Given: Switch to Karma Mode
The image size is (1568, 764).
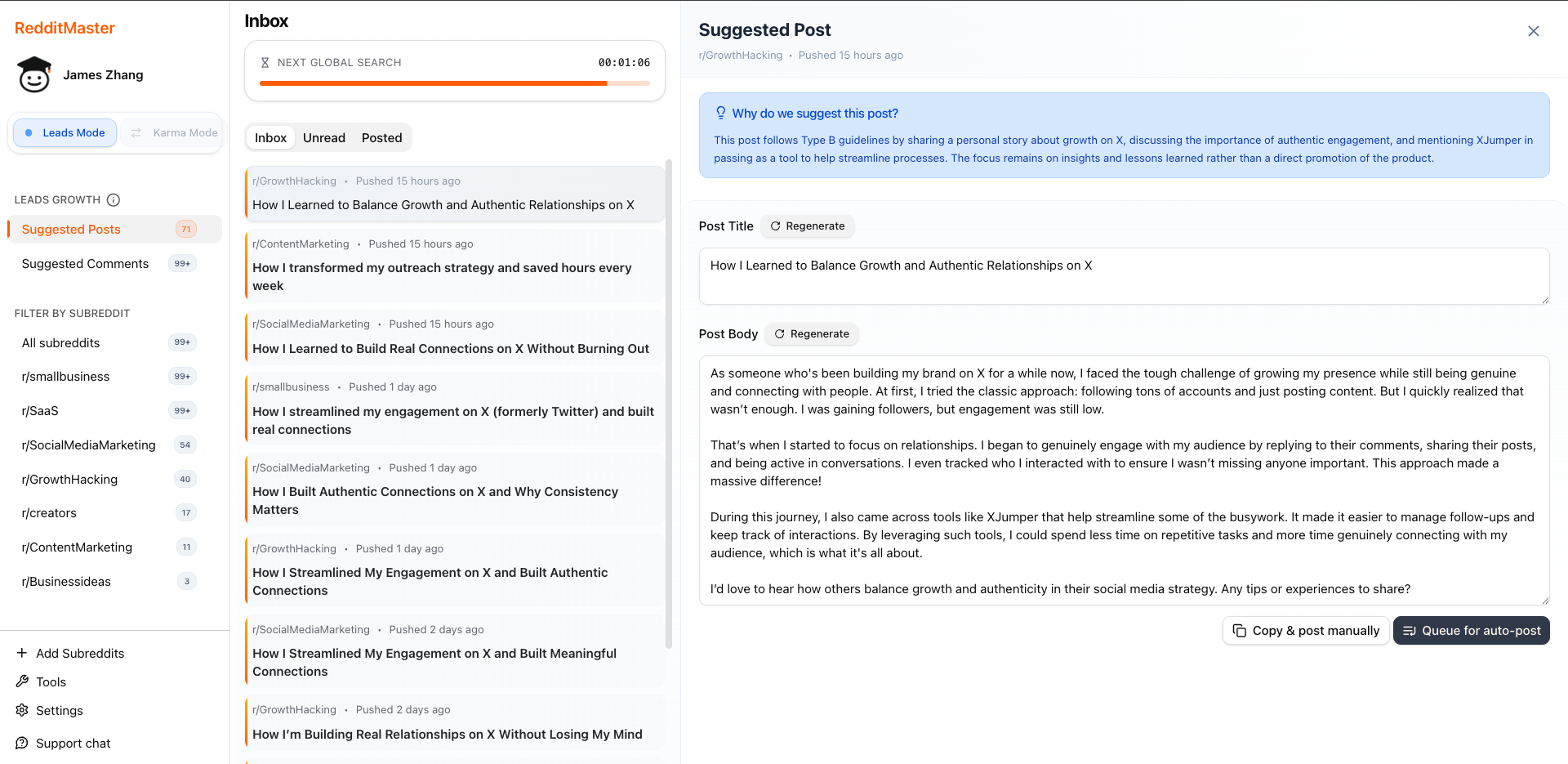Looking at the screenshot, I should pyautogui.click(x=174, y=132).
